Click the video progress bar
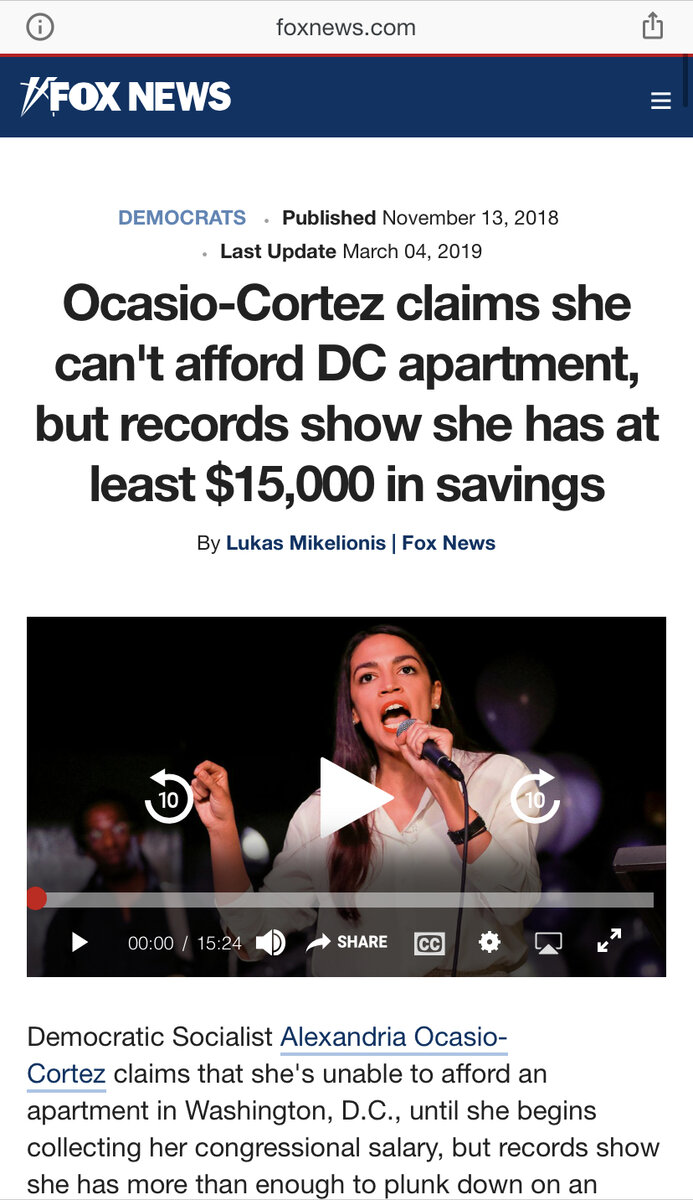Screen dimensions: 693x1200 pyautogui.click(x=346, y=899)
